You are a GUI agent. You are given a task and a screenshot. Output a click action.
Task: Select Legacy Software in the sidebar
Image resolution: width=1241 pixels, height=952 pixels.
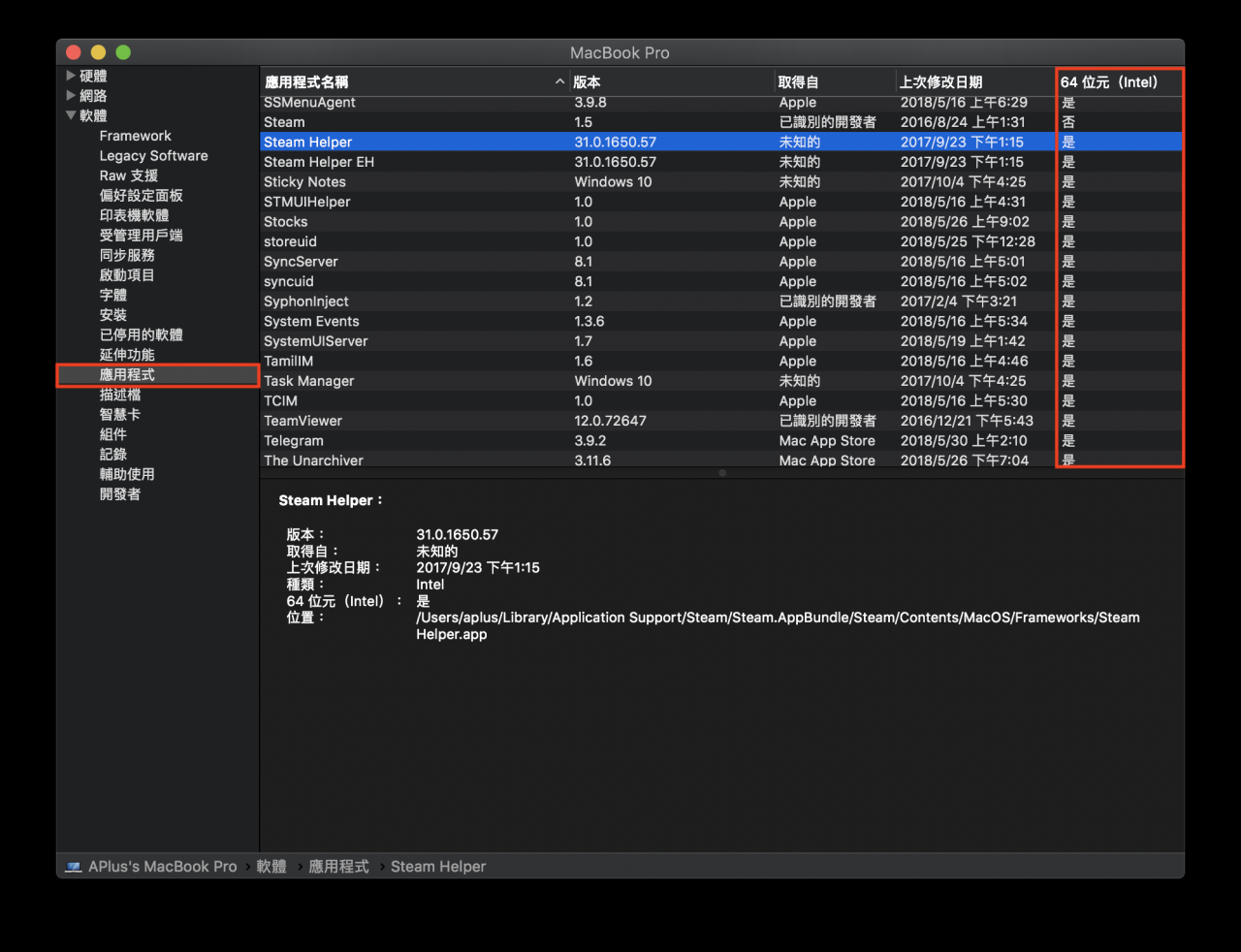(153, 155)
